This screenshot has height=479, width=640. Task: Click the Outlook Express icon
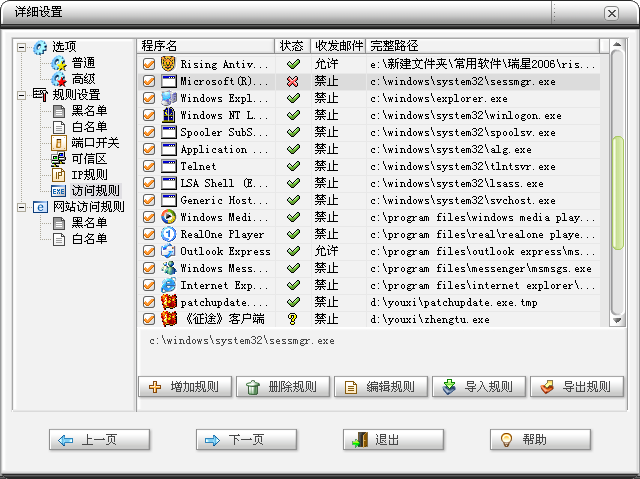[168, 251]
